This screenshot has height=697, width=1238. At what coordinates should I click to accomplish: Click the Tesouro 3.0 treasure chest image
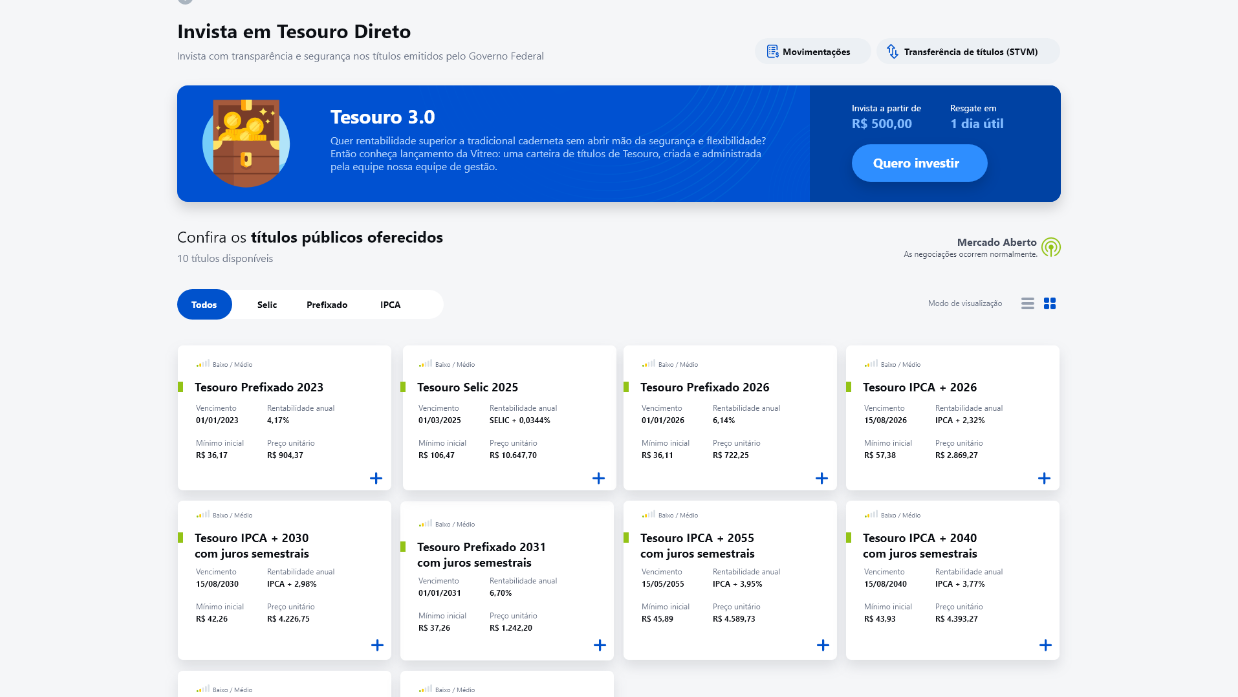246,142
